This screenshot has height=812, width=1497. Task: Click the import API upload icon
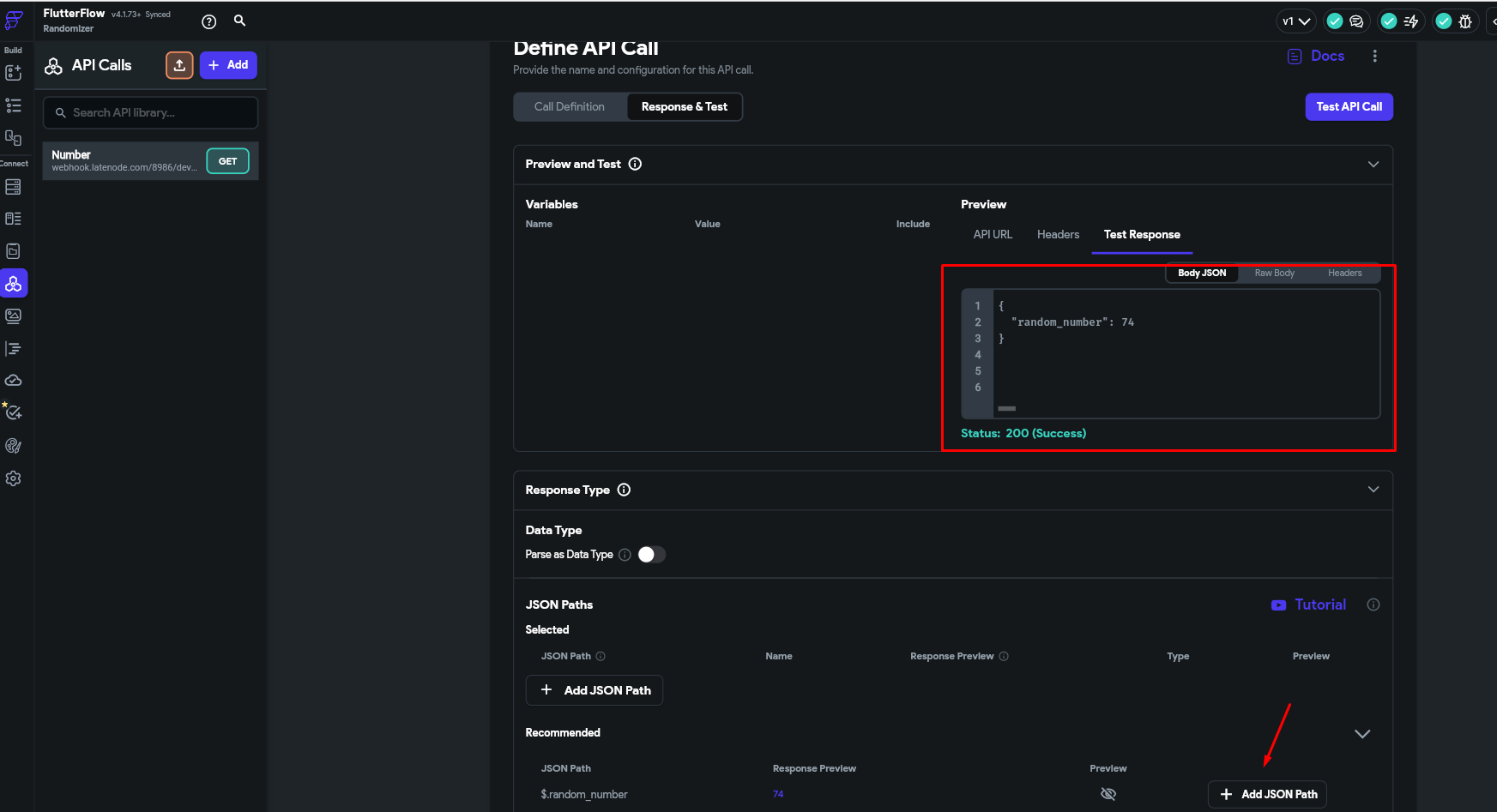(179, 65)
